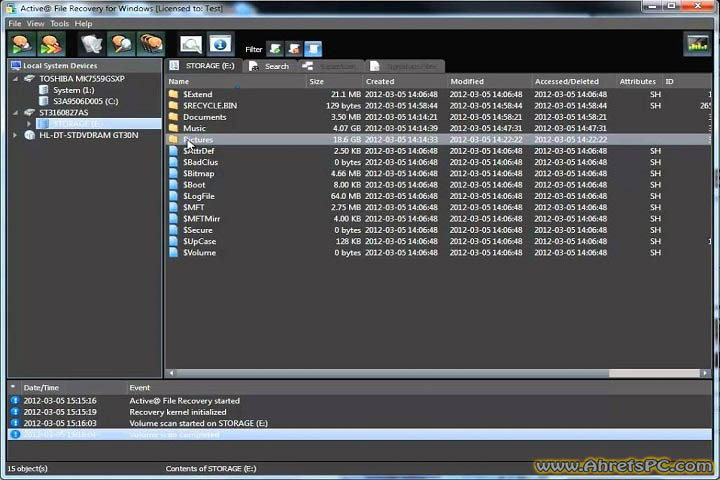
Task: Click the ST3160827AS hard disk icon
Action: pyautogui.click(x=29, y=113)
